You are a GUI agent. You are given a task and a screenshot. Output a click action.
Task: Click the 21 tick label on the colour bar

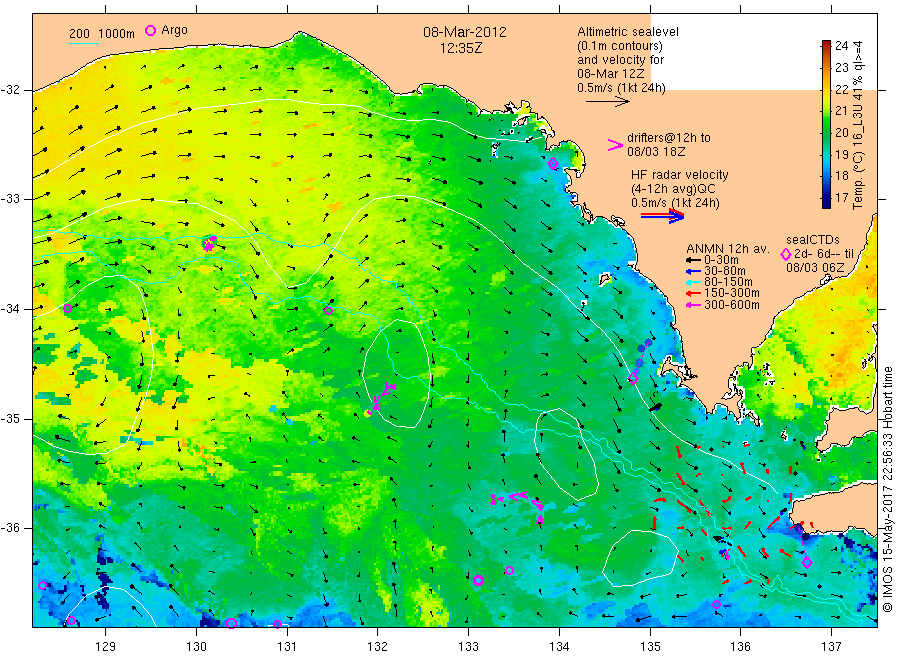pyautogui.click(x=841, y=111)
